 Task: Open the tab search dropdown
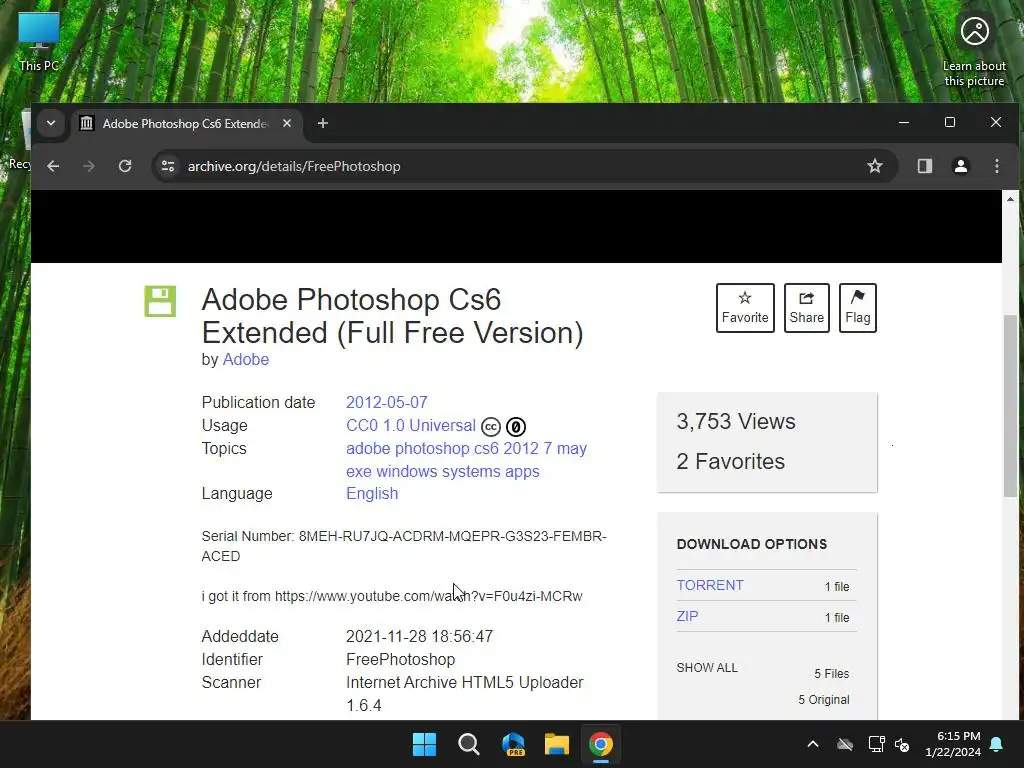51,123
